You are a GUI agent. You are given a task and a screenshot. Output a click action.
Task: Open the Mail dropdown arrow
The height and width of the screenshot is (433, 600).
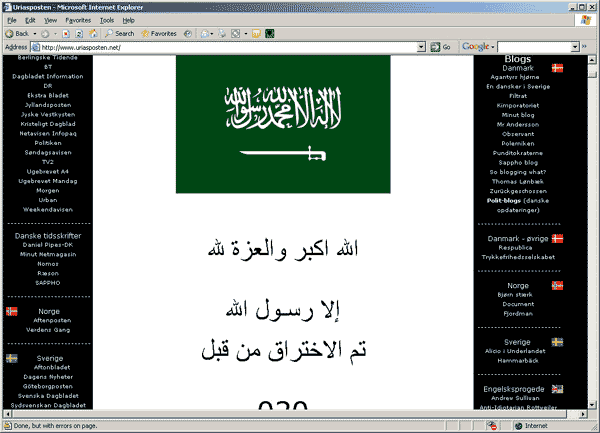click(212, 34)
